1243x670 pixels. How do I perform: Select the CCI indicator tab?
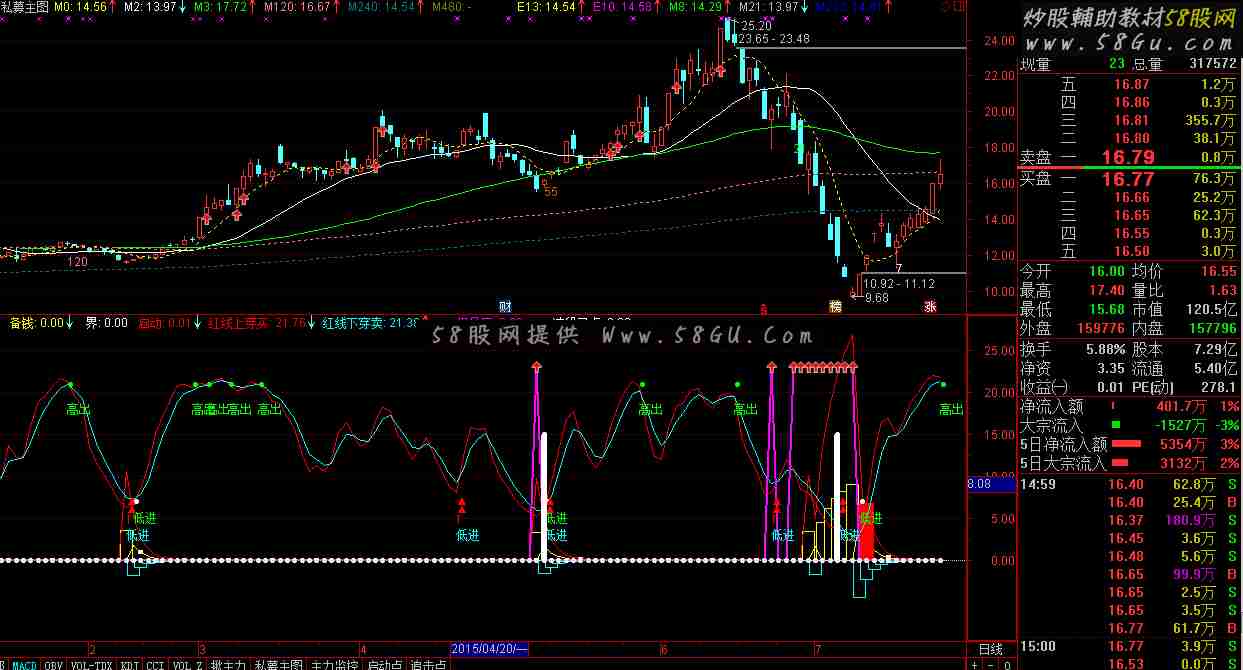155,665
